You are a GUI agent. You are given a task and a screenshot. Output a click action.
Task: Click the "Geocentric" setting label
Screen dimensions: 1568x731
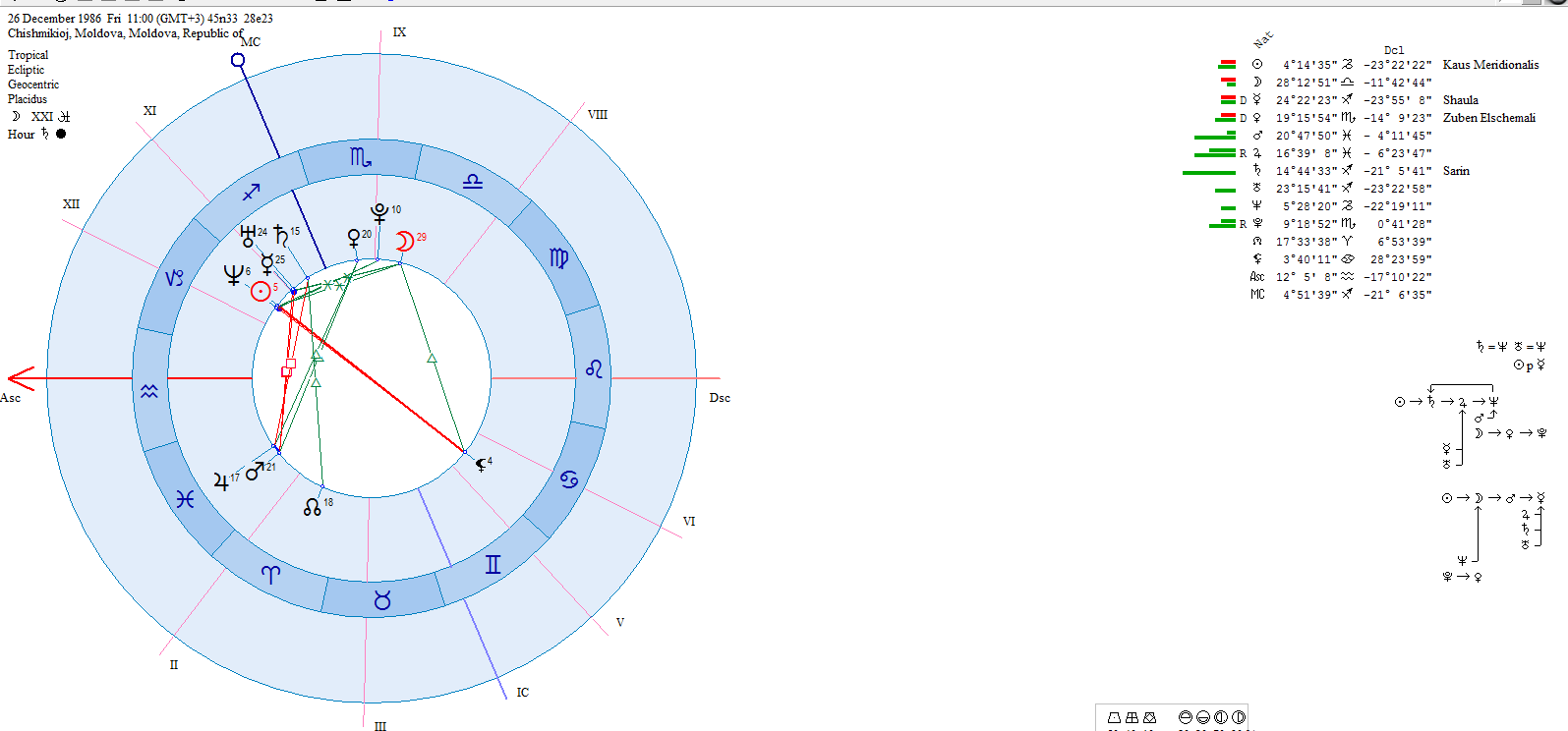point(33,84)
